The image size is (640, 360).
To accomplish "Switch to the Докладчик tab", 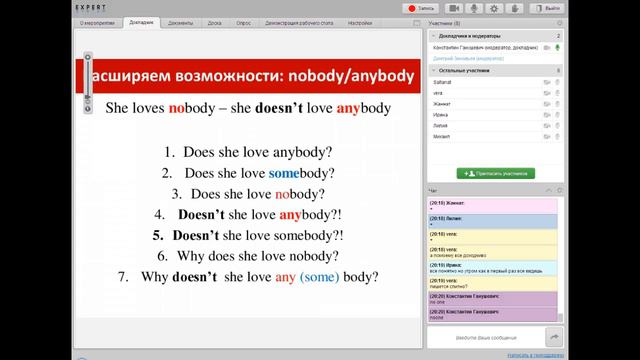I will 141,23.
